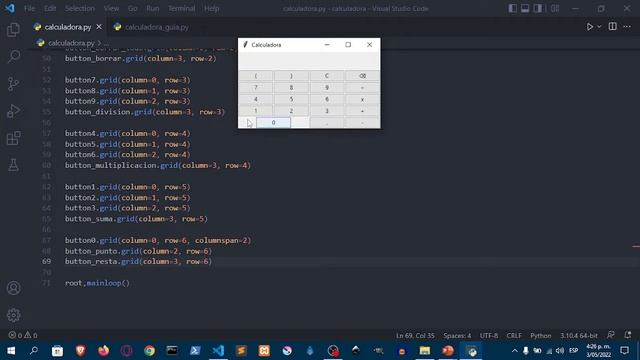Open the Edit menu
This screenshot has height=360, width=640.
click(50, 8)
